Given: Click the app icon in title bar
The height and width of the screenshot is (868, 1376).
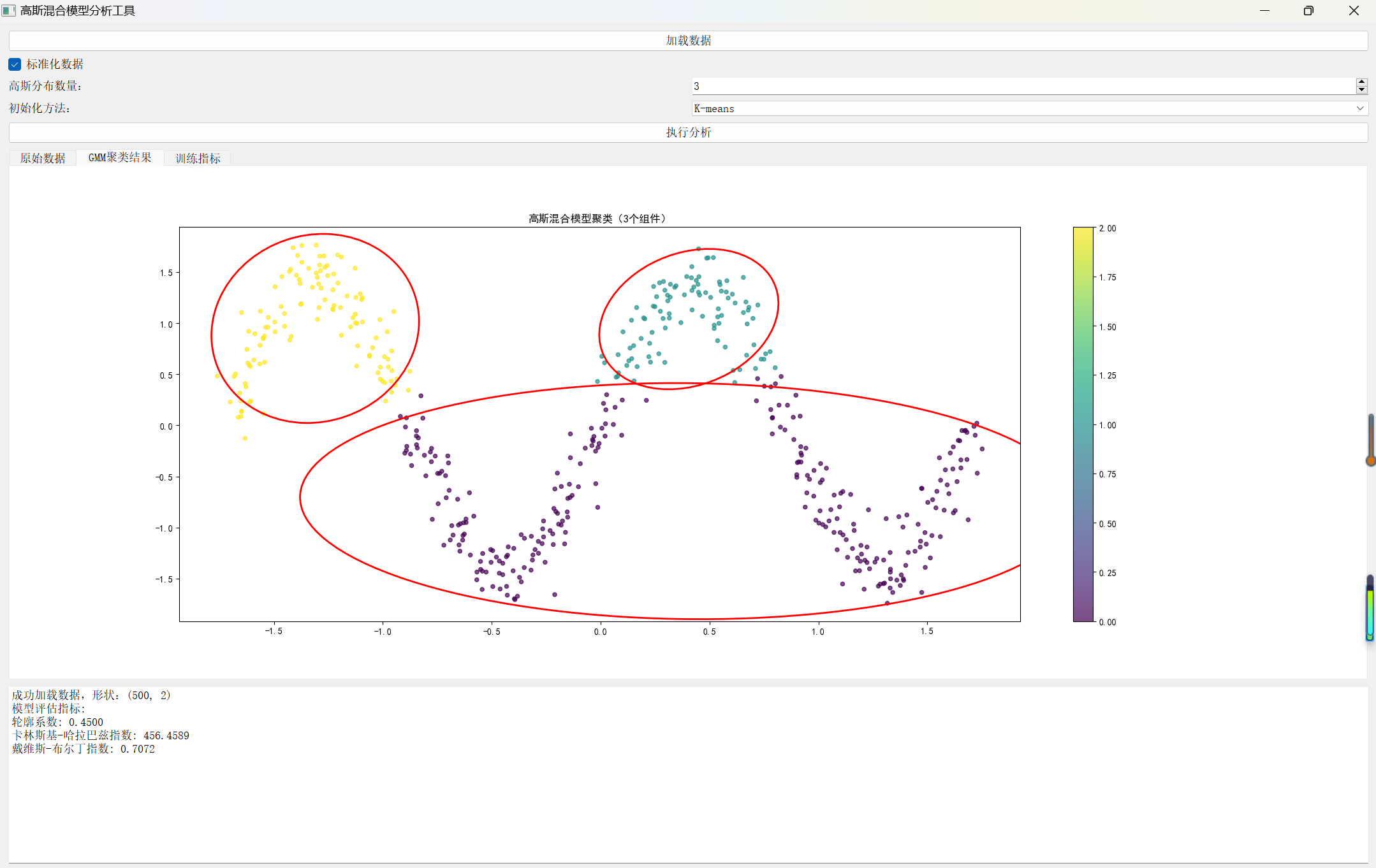Looking at the screenshot, I should (x=9, y=10).
